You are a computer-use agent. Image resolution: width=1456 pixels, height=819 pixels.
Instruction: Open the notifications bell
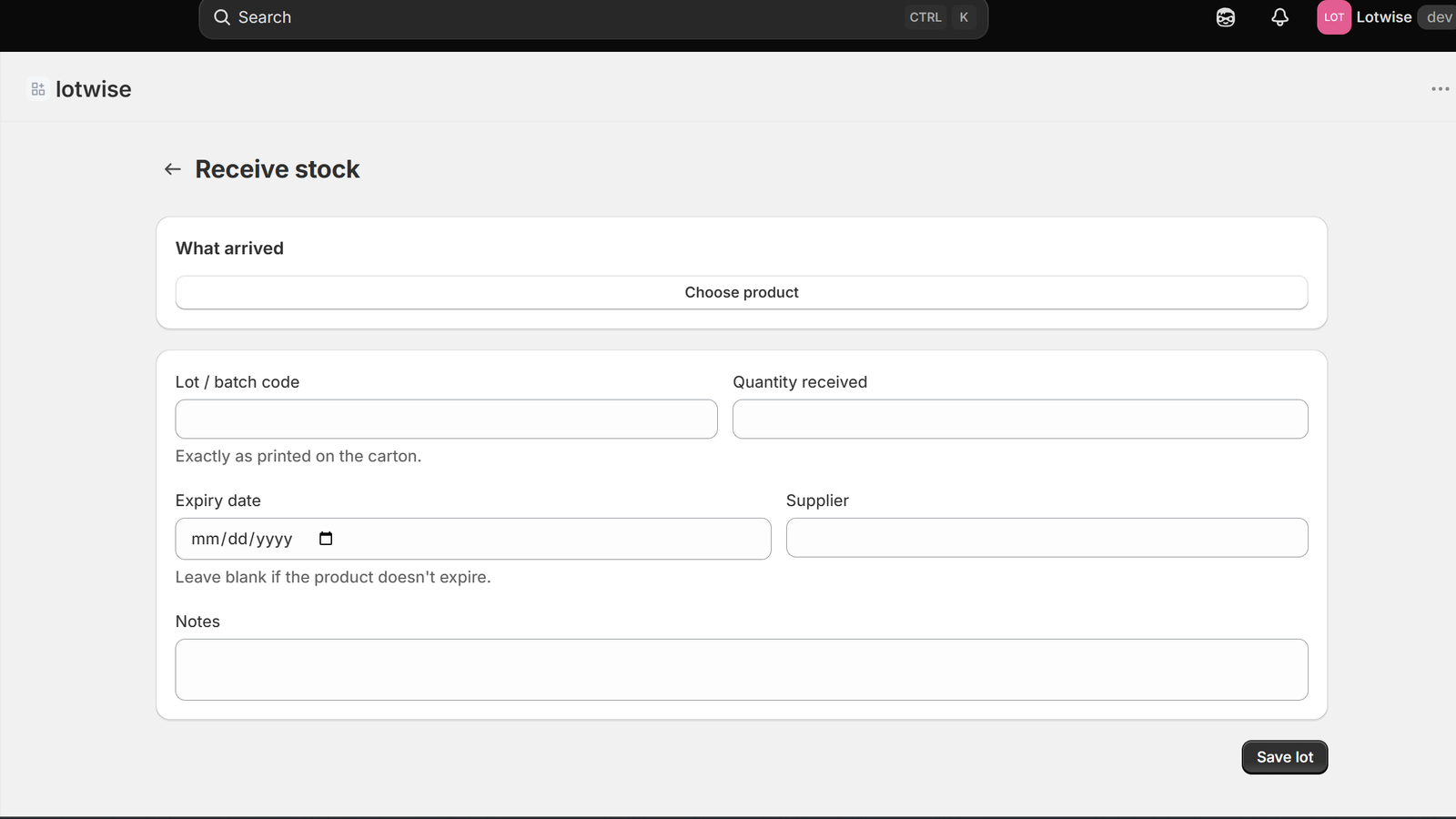click(x=1279, y=17)
